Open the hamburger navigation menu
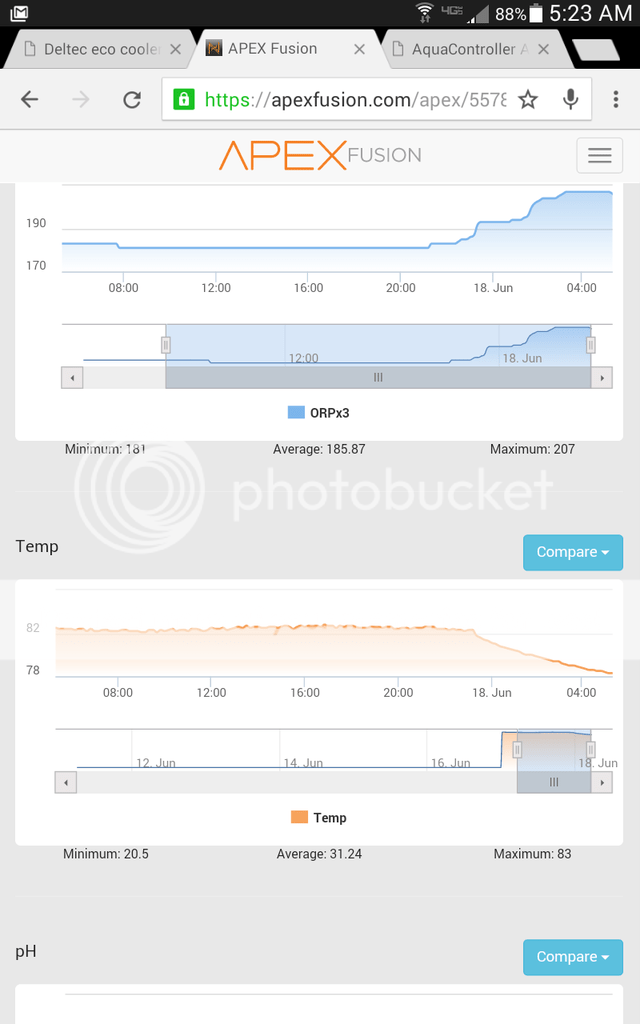The height and width of the screenshot is (1024, 640). tap(599, 155)
